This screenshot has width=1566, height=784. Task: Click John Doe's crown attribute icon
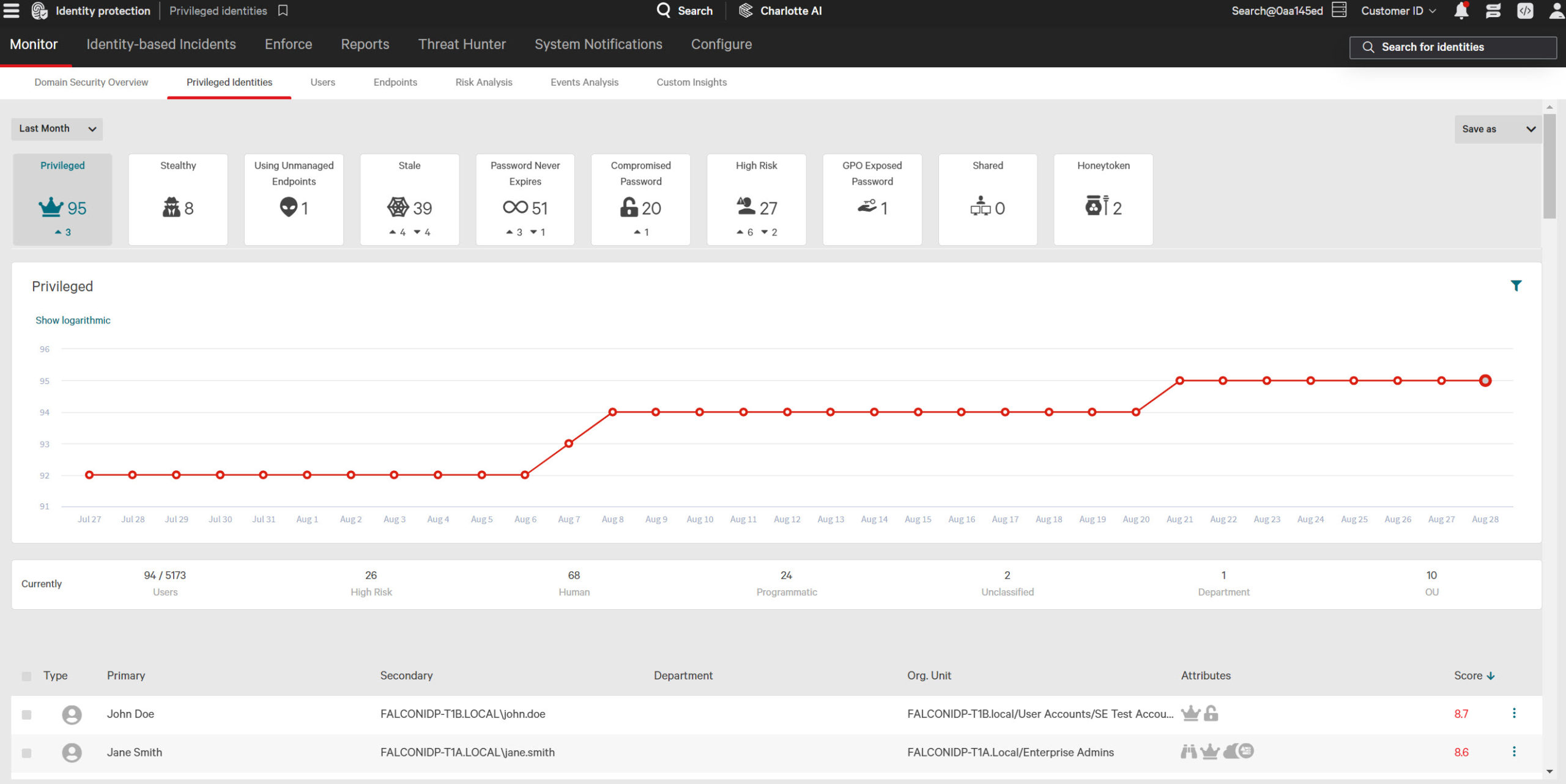pyautogui.click(x=1190, y=713)
